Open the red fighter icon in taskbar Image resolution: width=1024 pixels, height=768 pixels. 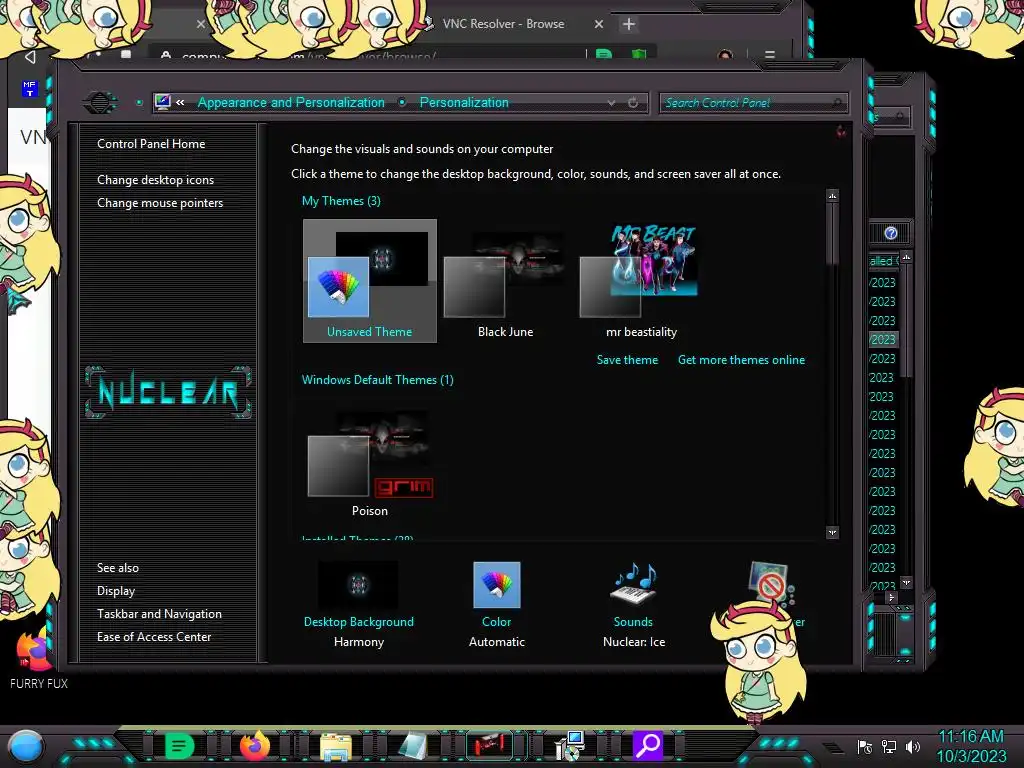490,745
